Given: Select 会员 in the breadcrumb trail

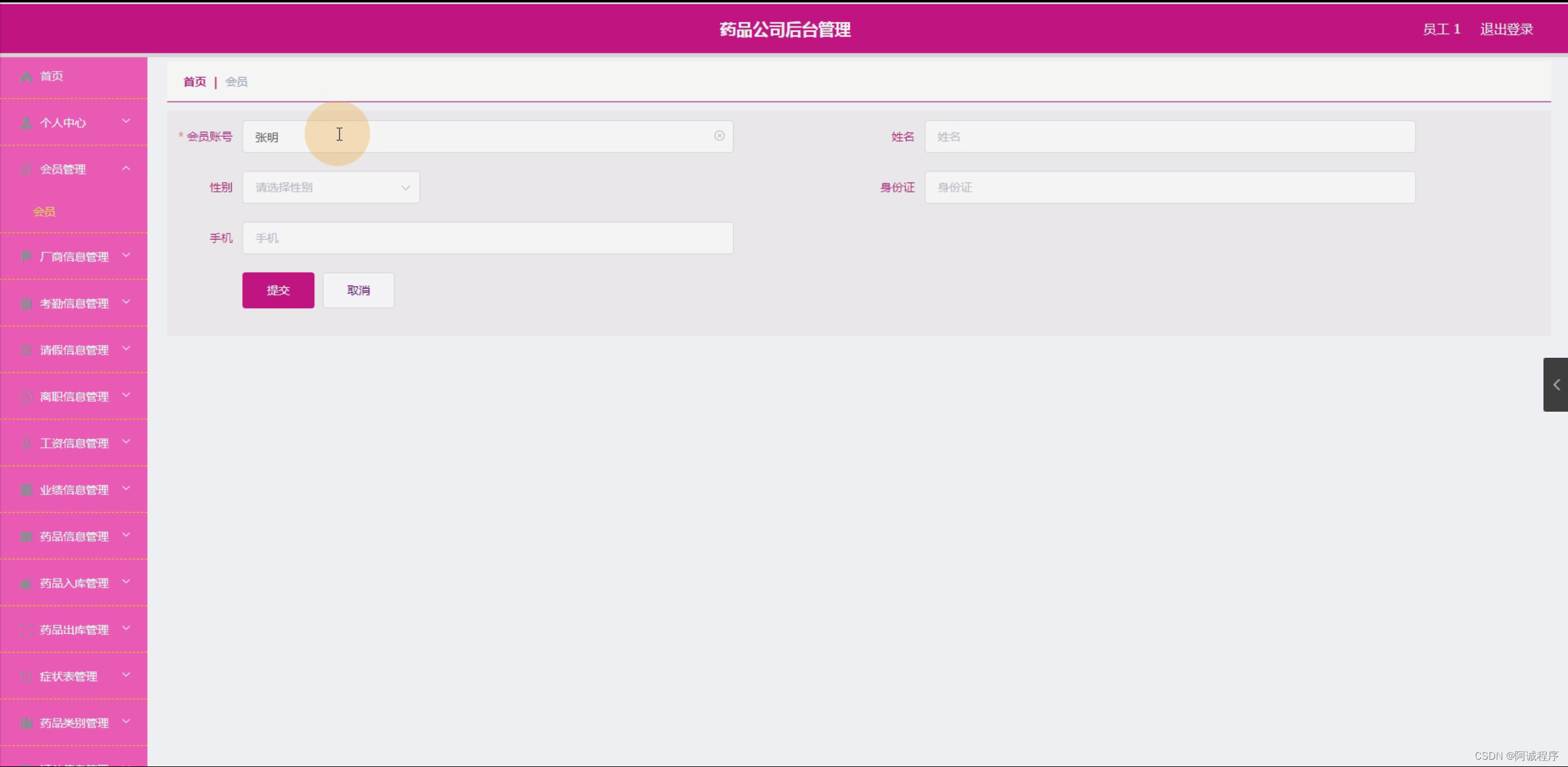Looking at the screenshot, I should pyautogui.click(x=236, y=81).
